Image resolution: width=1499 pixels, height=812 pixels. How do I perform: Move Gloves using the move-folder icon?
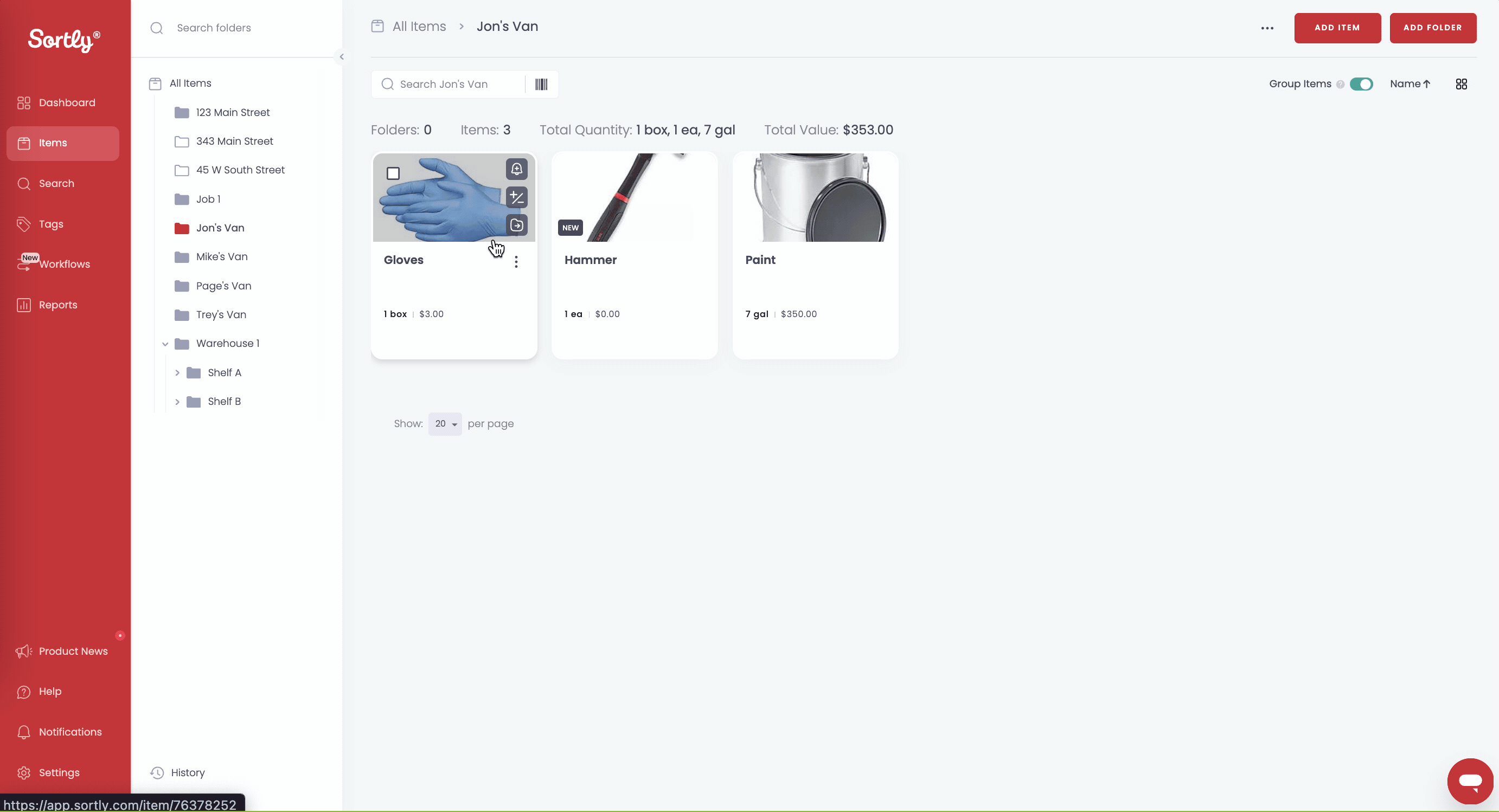pyautogui.click(x=517, y=225)
